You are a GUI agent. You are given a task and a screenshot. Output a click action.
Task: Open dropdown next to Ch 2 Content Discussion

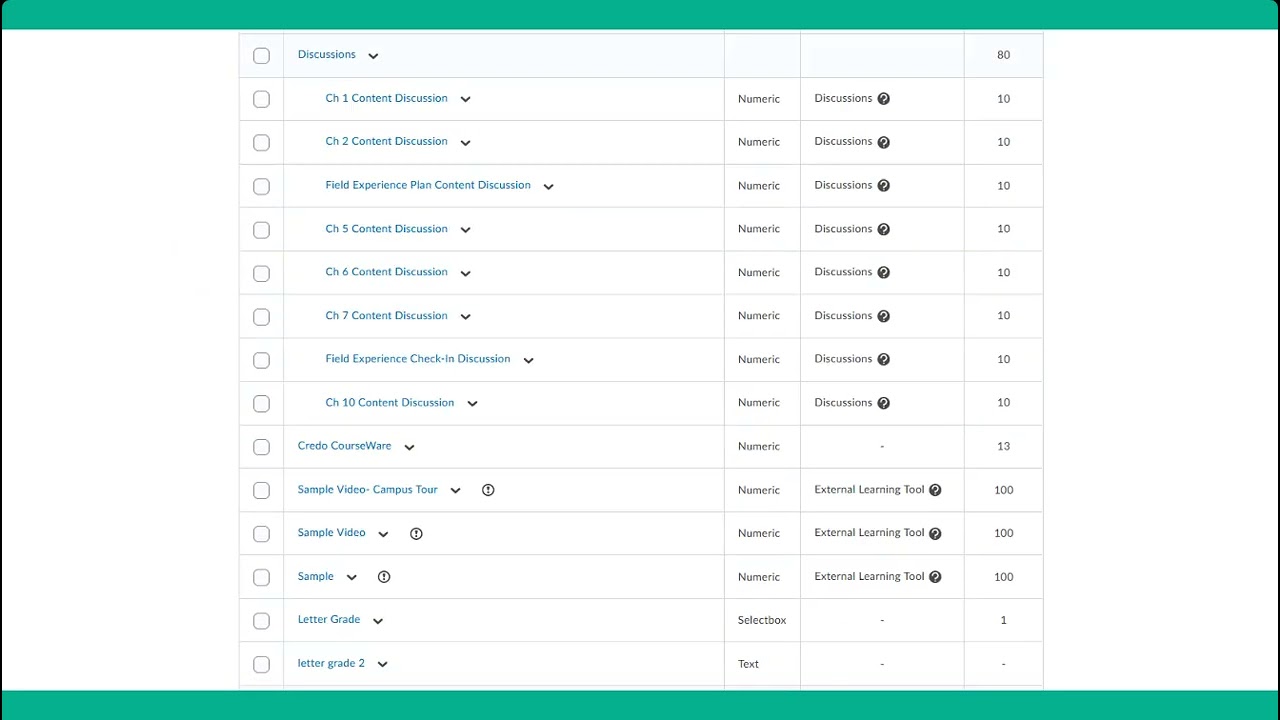click(465, 143)
